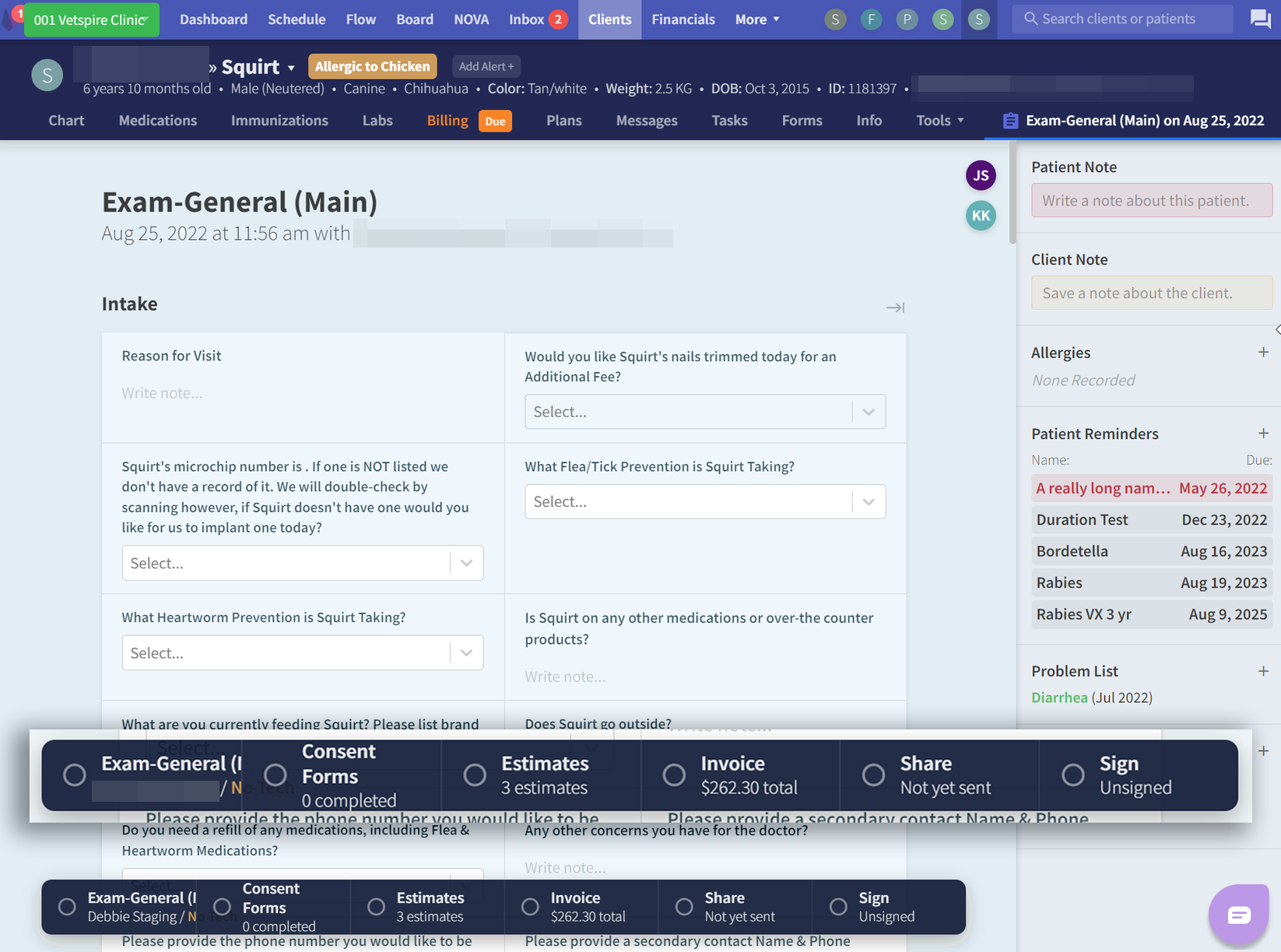Go to Financials in top navigation
Viewport: 1281px width, 952px height.
683,19
